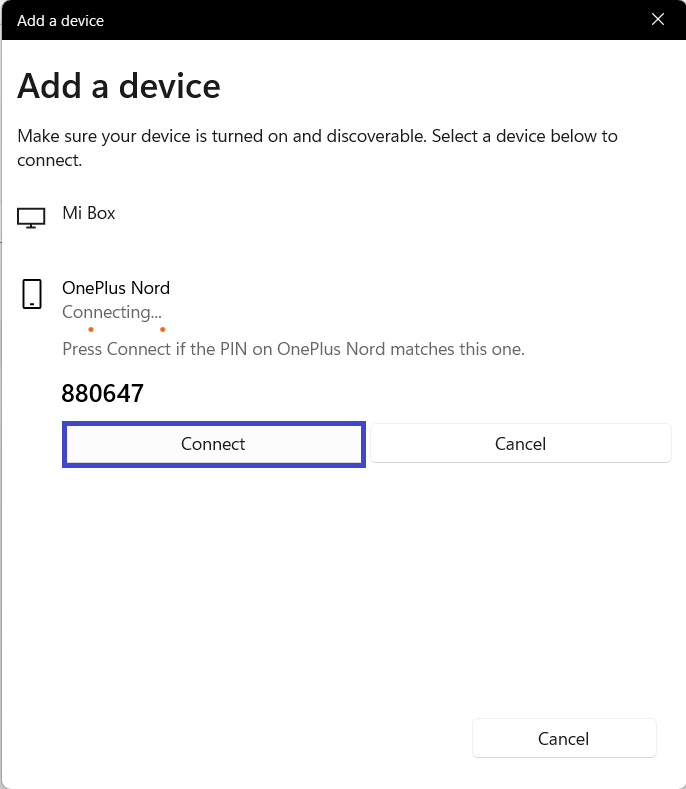
Task: Click the word 'connect.' ending the instructions
Action: point(49,159)
